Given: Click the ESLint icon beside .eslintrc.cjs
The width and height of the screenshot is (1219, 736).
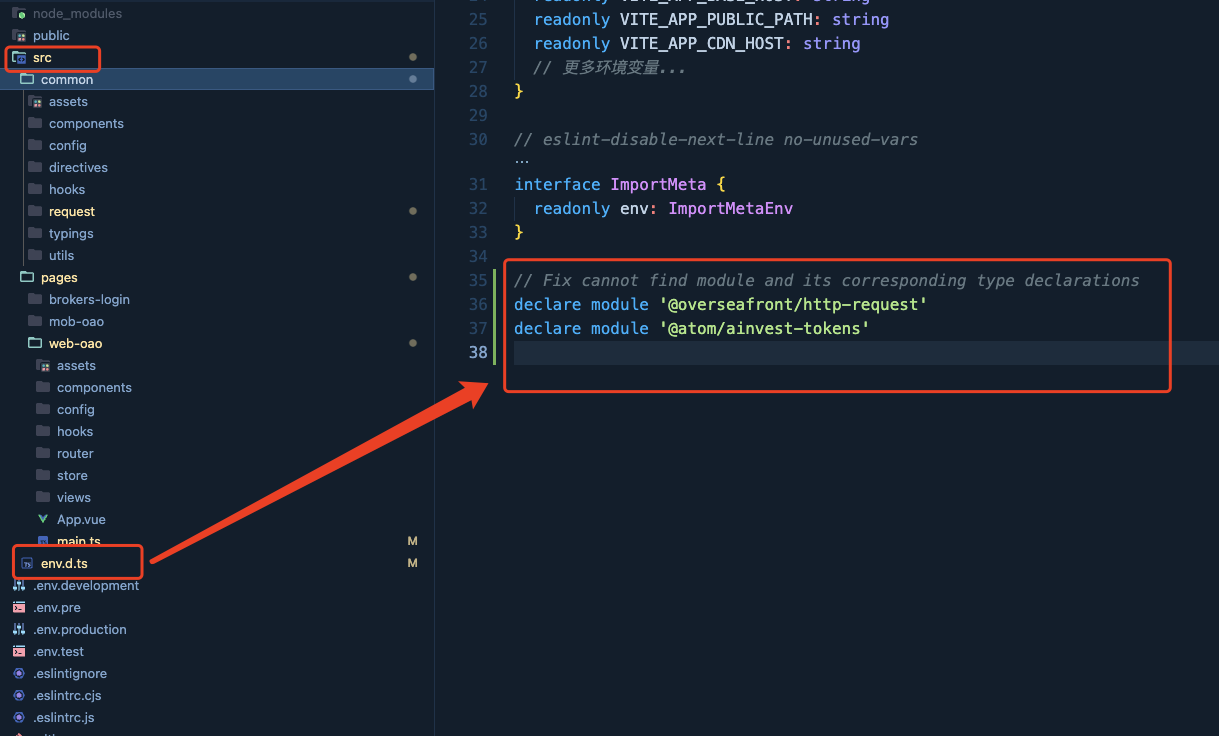Looking at the screenshot, I should pos(19,695).
